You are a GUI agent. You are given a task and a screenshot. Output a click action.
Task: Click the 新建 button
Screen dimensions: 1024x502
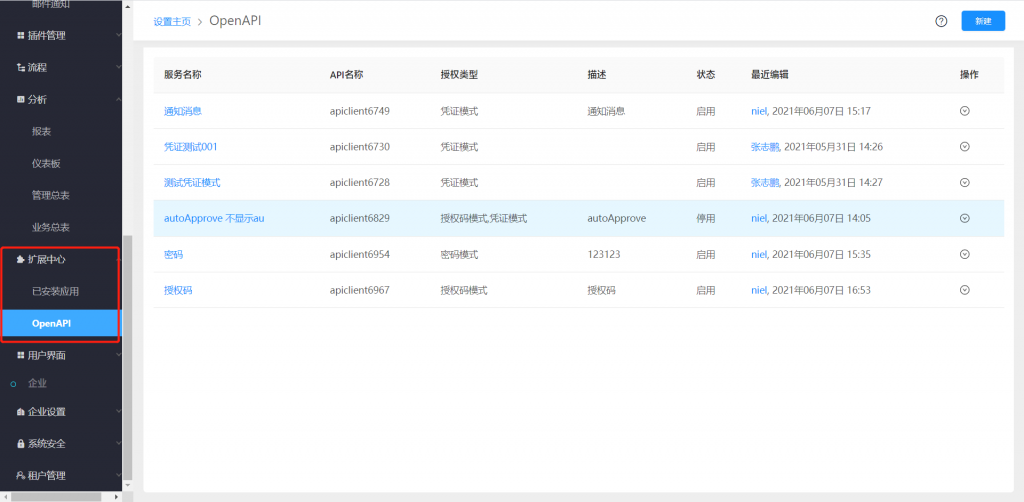click(x=983, y=21)
